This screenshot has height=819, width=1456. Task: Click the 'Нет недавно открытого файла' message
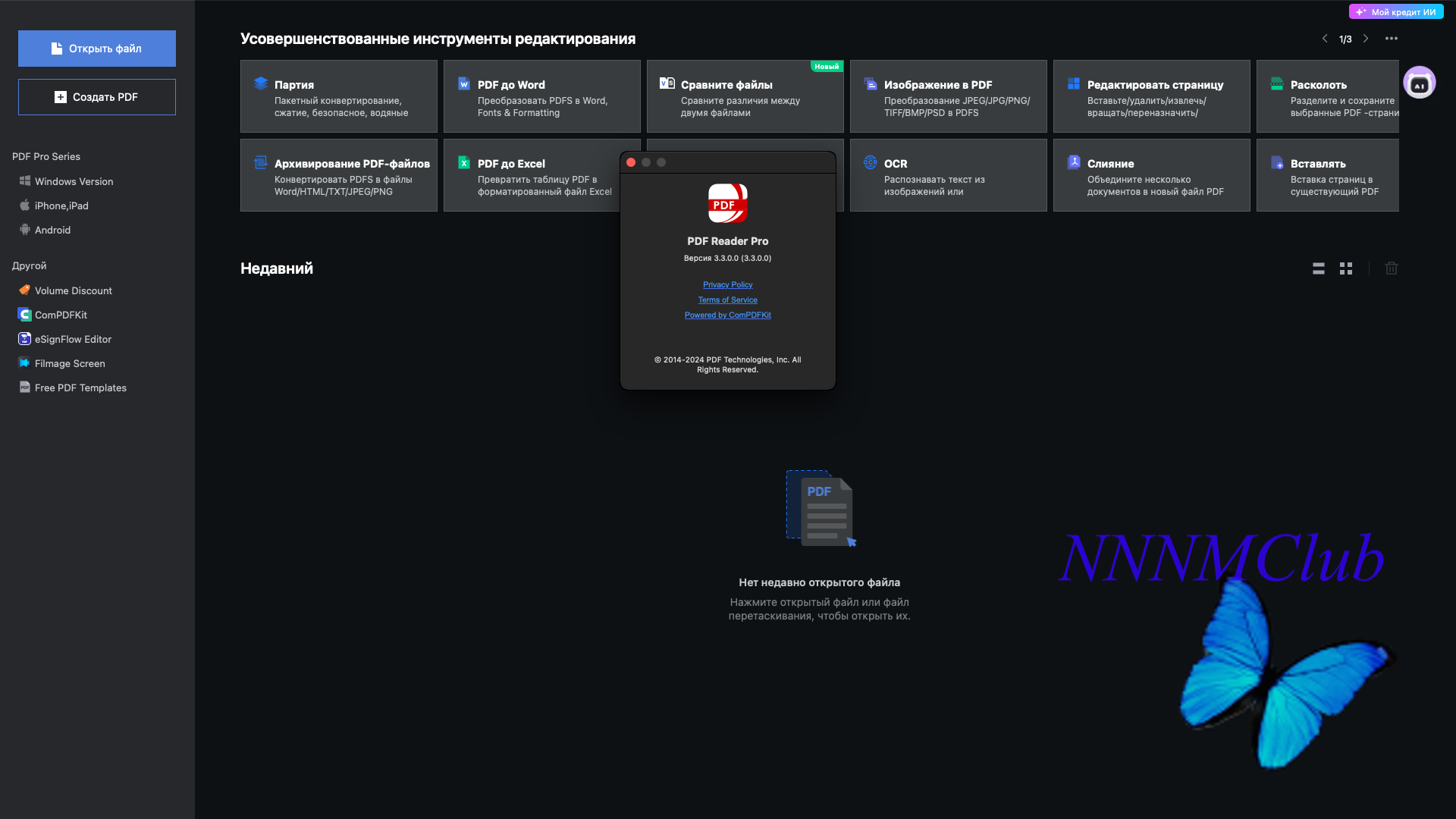click(820, 582)
